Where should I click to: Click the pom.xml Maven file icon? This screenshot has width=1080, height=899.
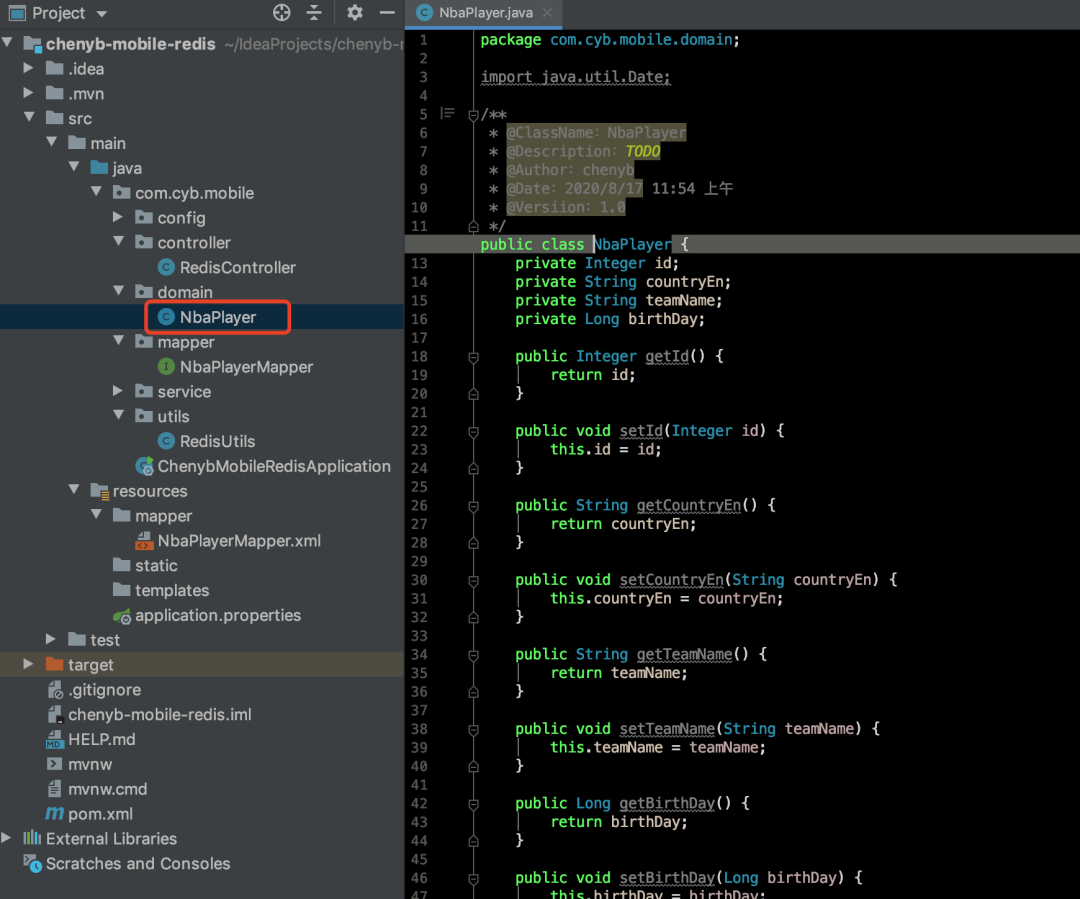coord(55,814)
